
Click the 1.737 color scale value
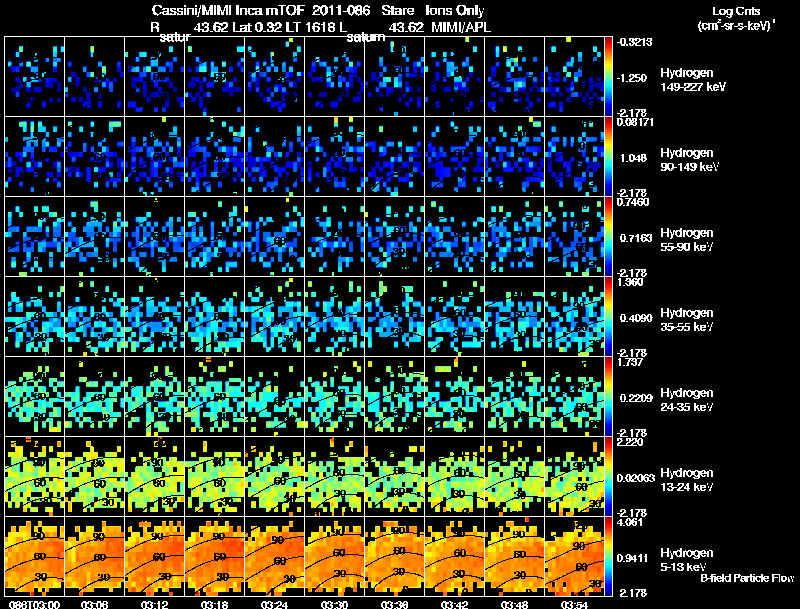tap(630, 362)
